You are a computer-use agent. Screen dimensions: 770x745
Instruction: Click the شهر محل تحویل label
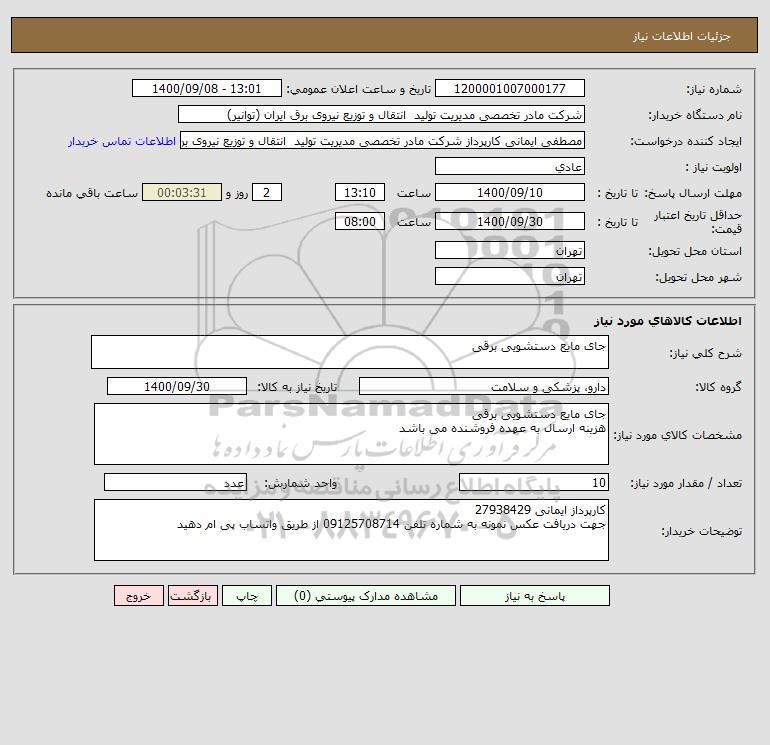point(698,277)
